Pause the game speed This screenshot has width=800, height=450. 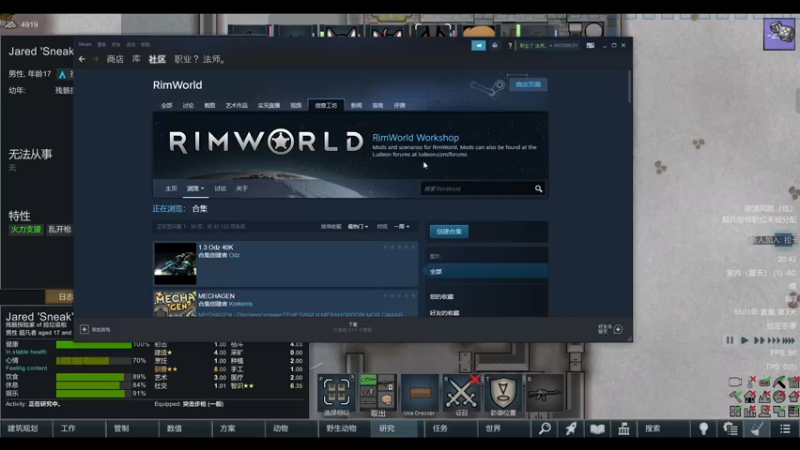730,340
